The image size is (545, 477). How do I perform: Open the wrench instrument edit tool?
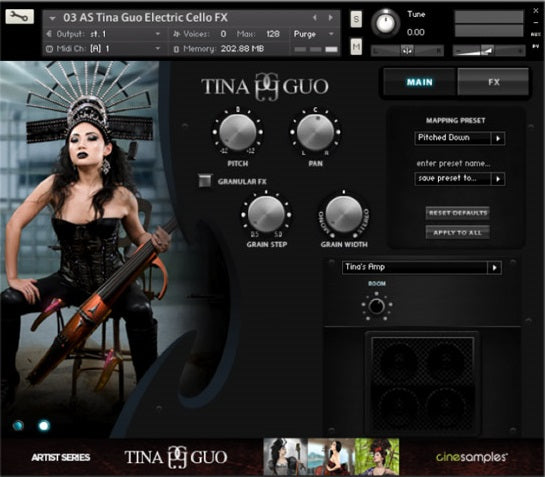(19, 16)
